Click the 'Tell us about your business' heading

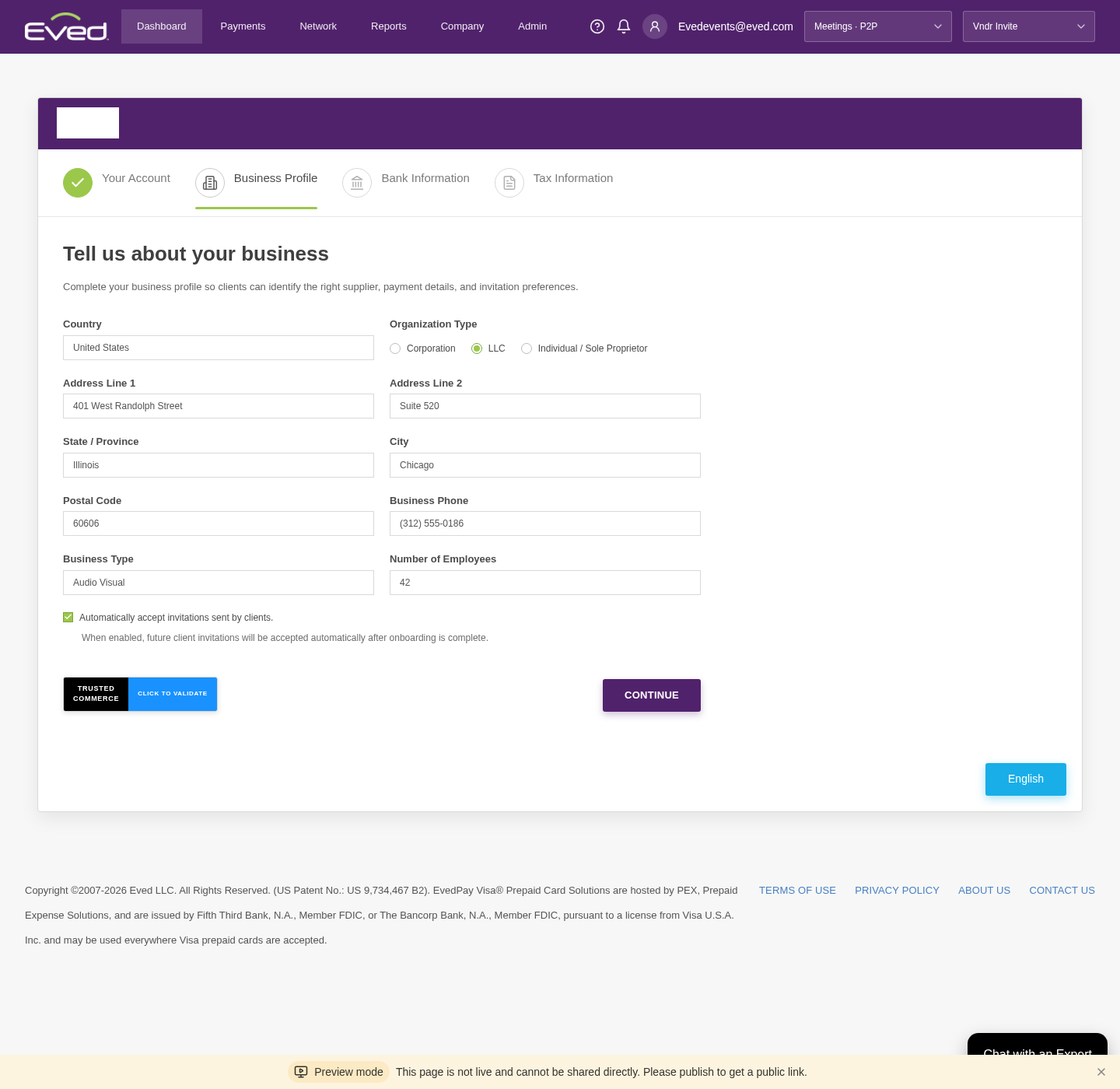(x=196, y=254)
